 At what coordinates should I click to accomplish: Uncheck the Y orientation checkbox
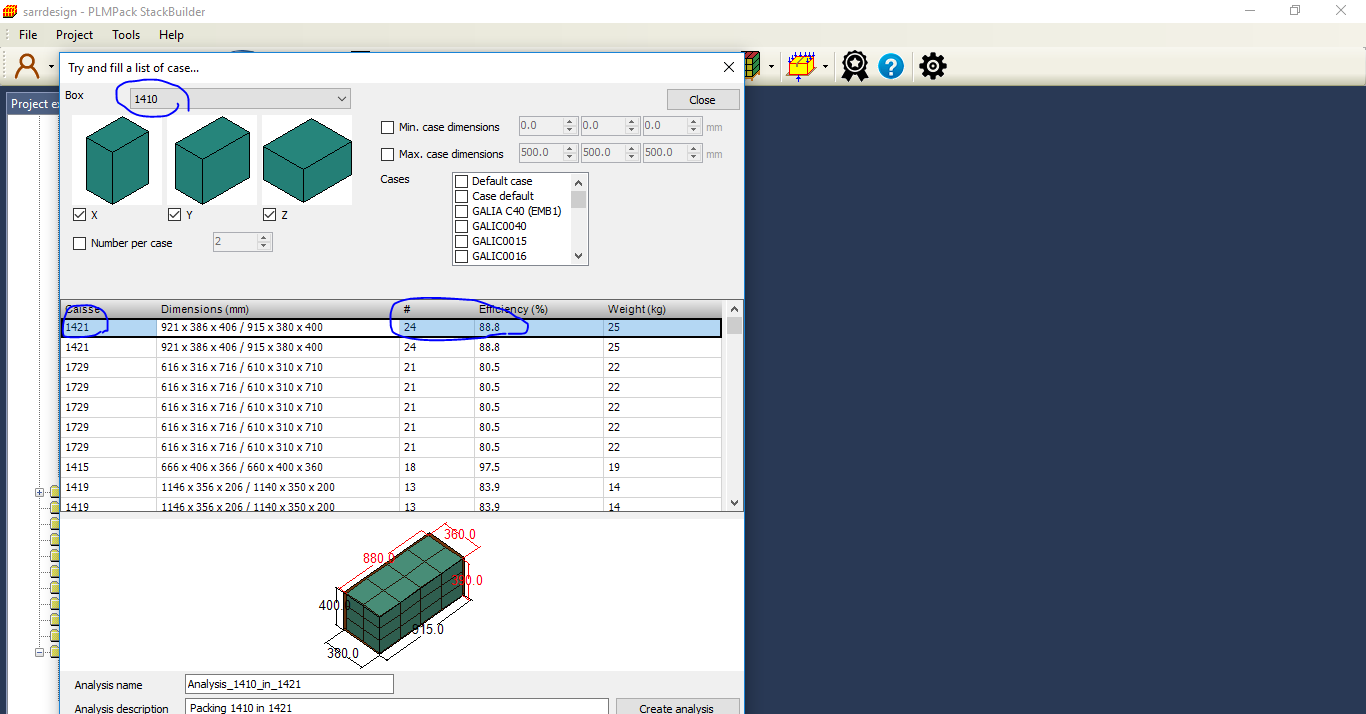[175, 215]
